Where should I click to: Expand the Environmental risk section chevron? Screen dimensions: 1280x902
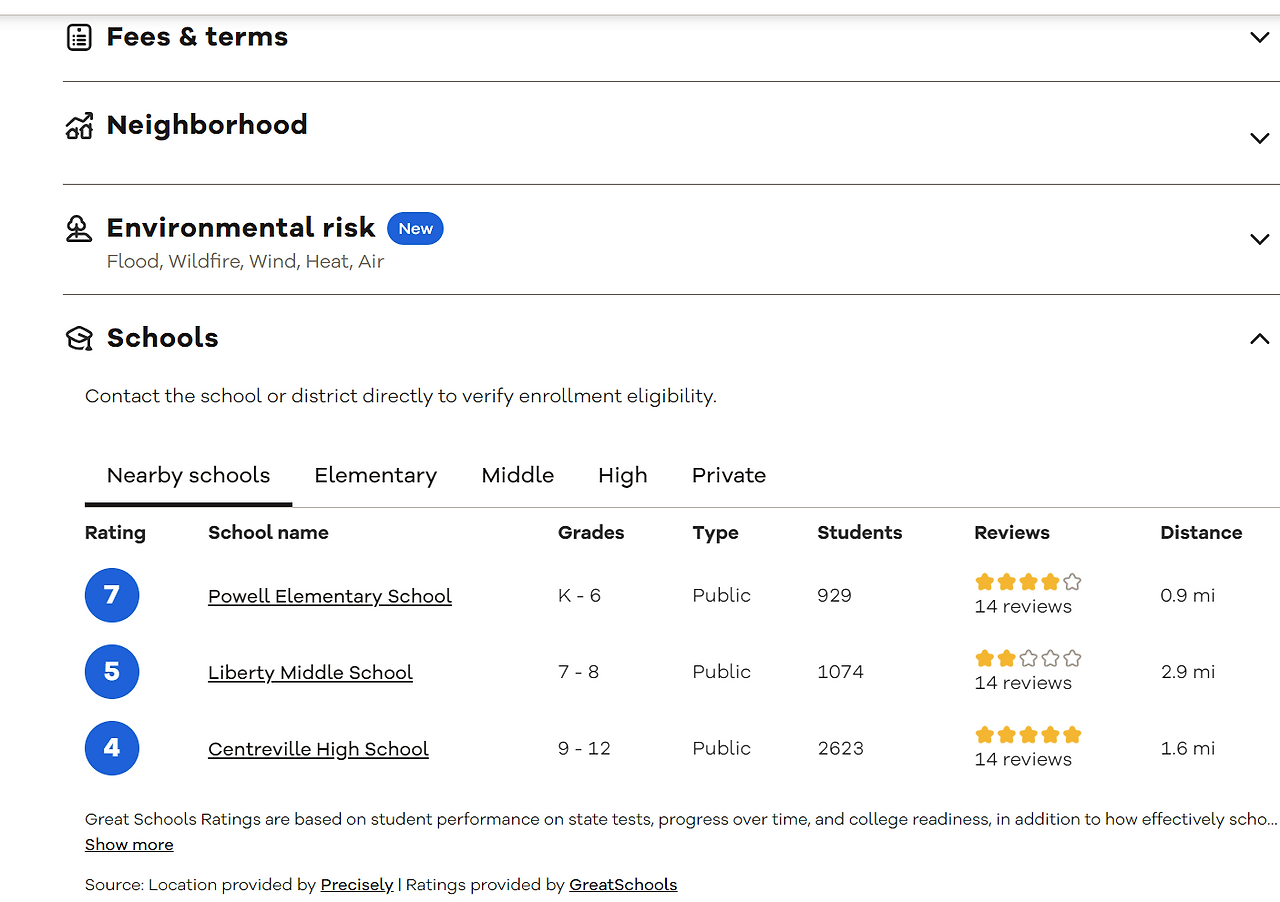[1259, 239]
